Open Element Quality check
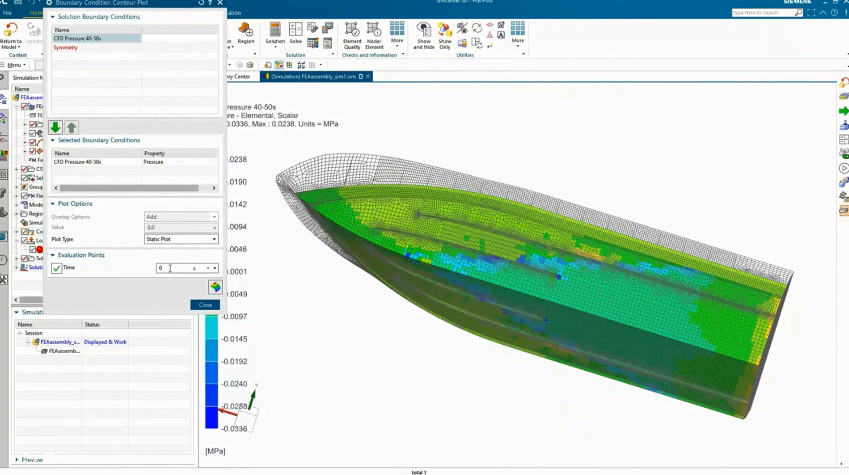 pos(352,36)
